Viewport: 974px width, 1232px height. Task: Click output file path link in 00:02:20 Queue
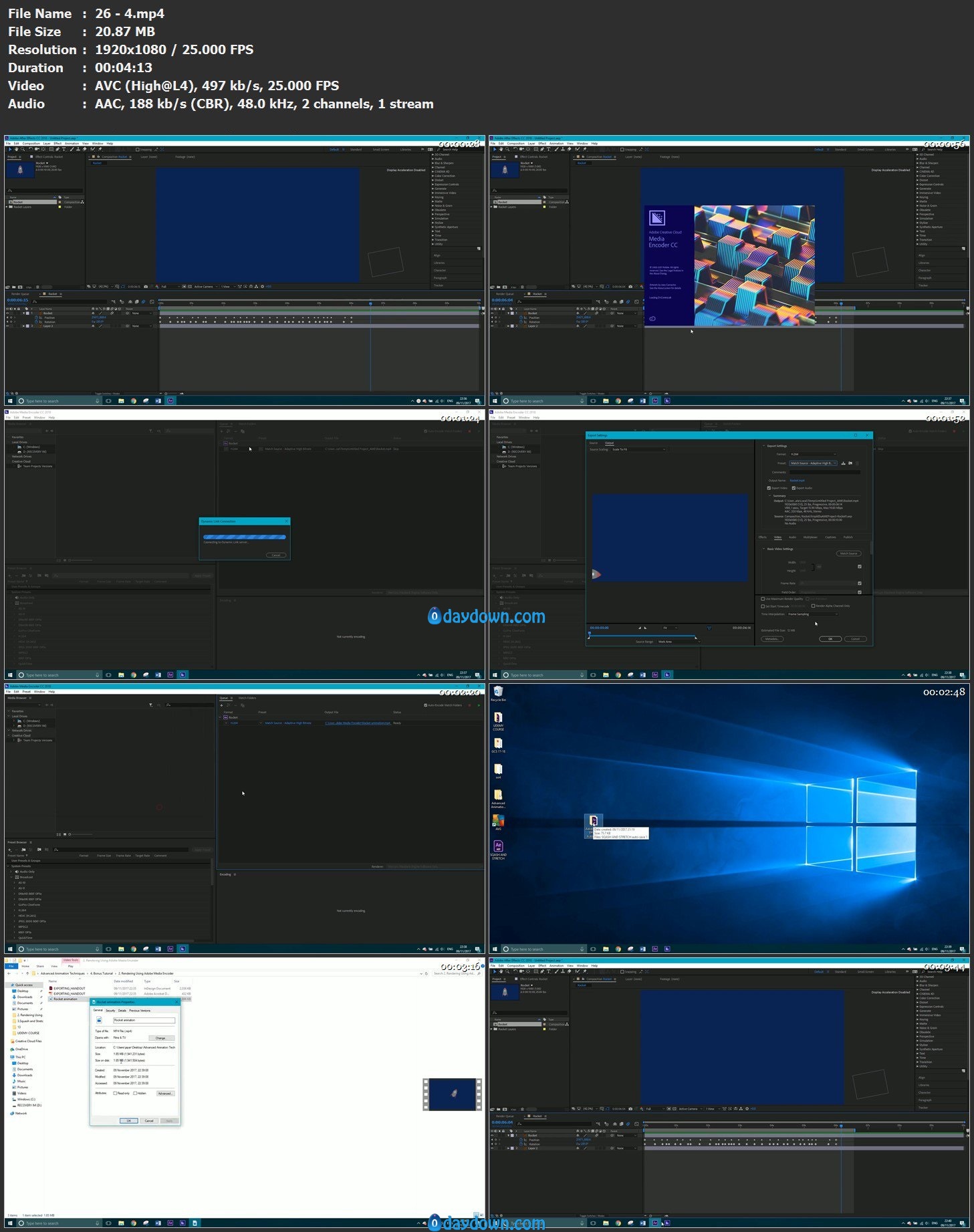pyautogui.click(x=358, y=723)
